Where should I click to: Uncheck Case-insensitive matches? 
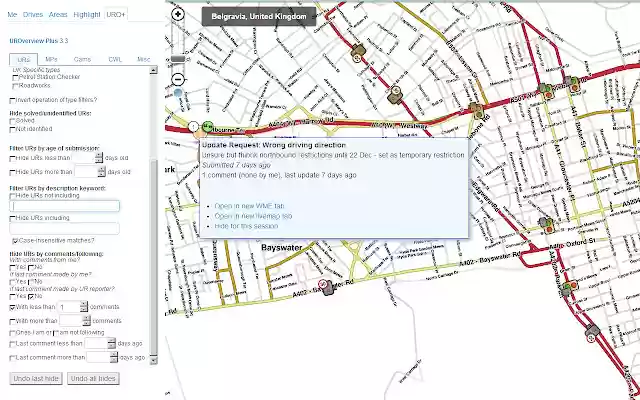click(x=16, y=241)
